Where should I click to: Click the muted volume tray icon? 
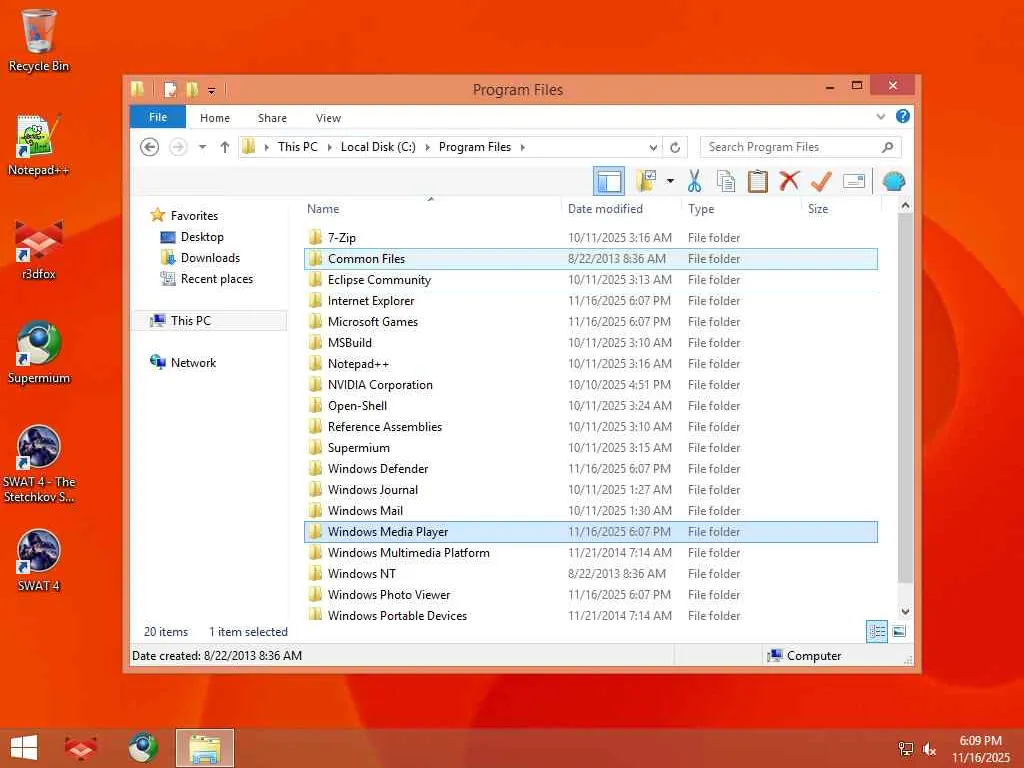tap(929, 749)
